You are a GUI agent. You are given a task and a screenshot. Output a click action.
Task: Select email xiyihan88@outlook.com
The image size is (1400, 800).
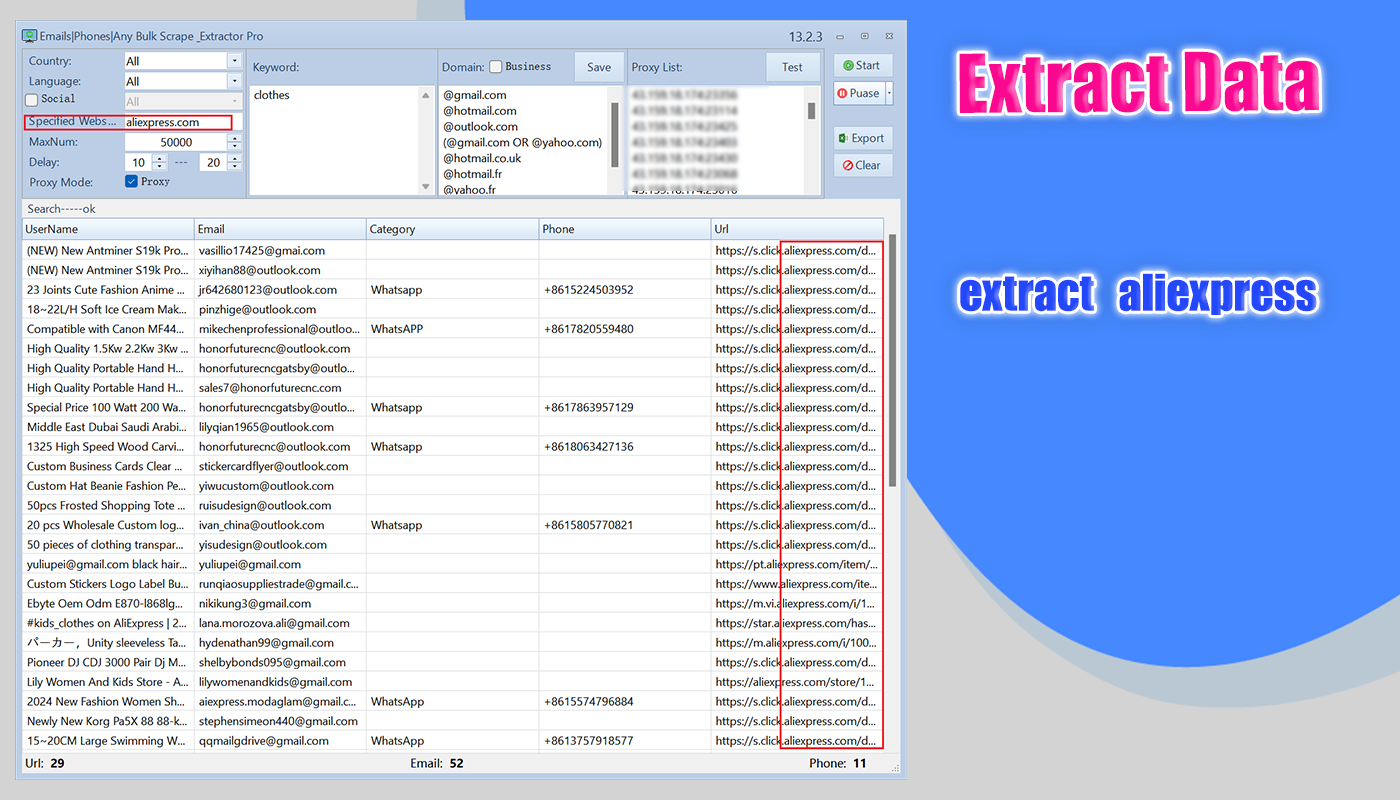tap(260, 270)
